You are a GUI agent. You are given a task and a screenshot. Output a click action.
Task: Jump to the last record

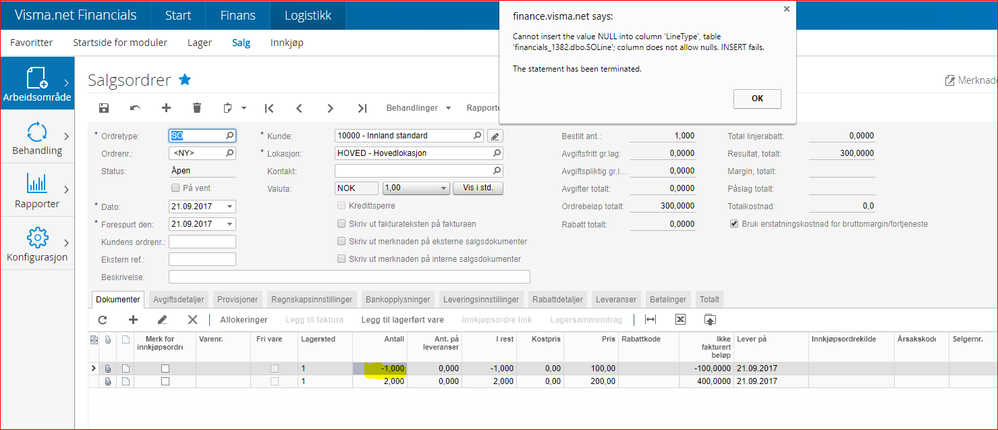point(362,108)
